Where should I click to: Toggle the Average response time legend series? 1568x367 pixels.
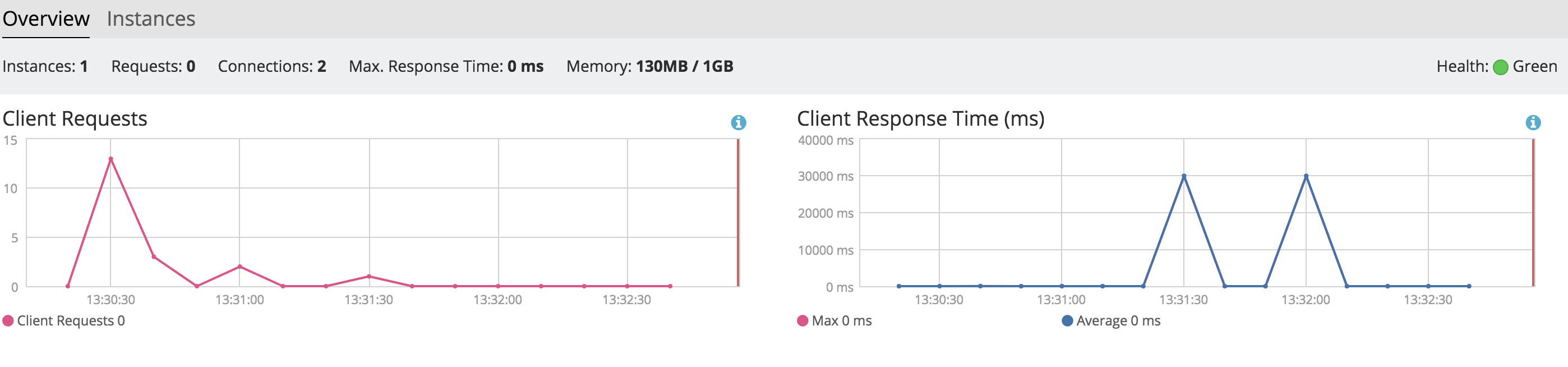point(1118,321)
